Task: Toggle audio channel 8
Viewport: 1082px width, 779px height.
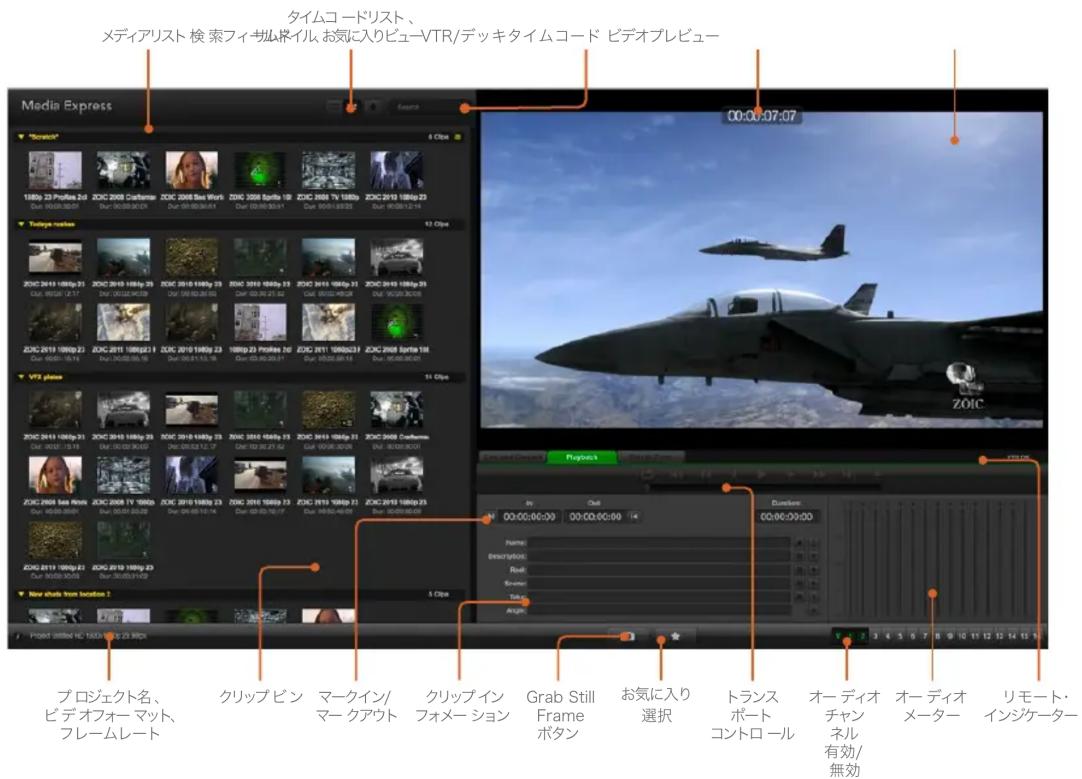Action: [937, 635]
